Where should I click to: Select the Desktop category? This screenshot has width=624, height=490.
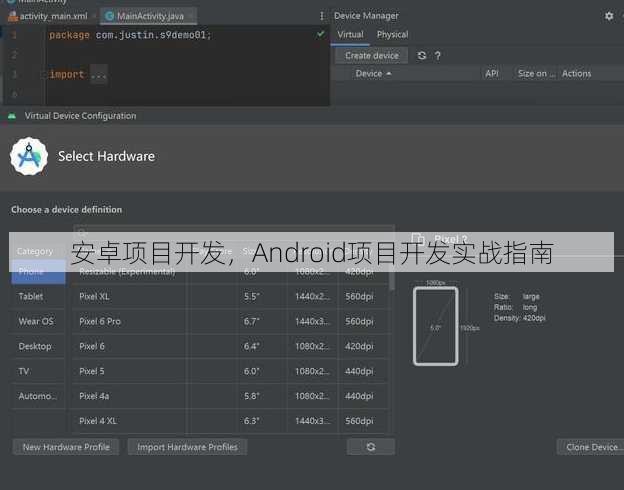click(x=38, y=346)
